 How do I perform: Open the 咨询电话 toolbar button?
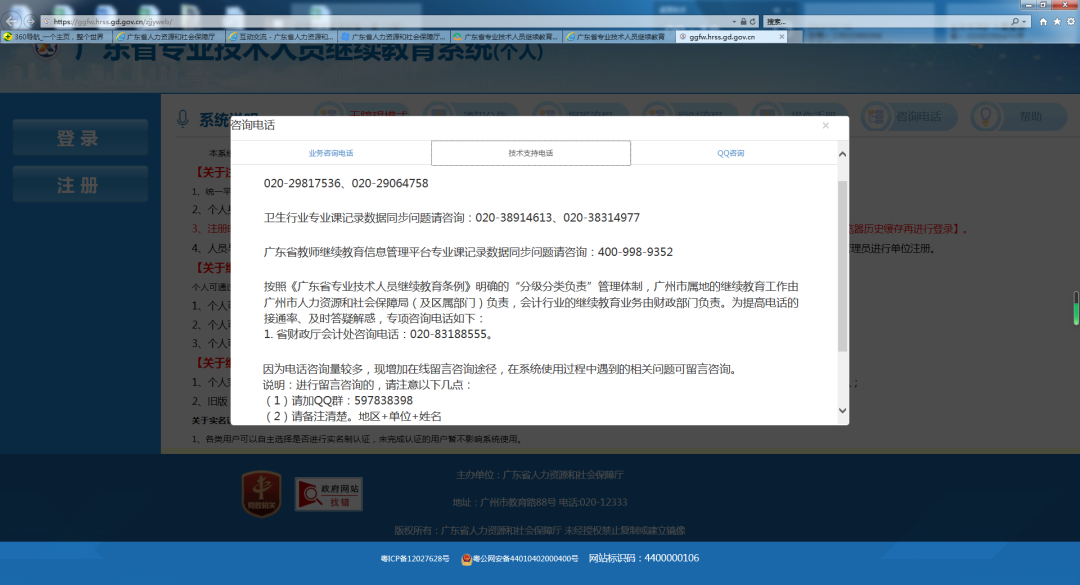(909, 116)
